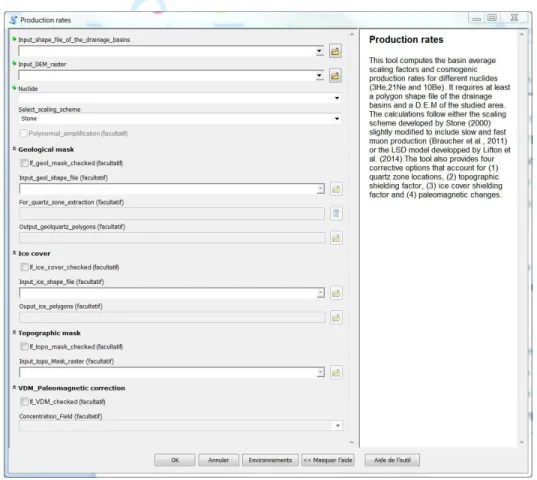This screenshot has height=480, width=537.
Task: Click the Annuler button
Action: click(x=218, y=460)
